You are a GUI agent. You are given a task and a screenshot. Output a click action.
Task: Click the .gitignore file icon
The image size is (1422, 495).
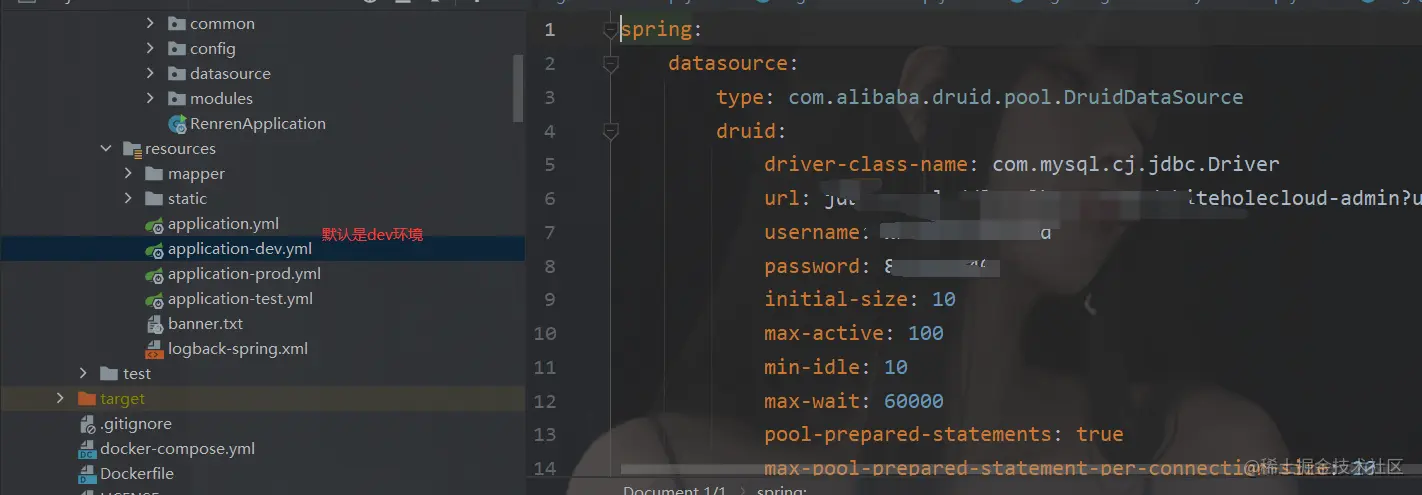click(87, 424)
